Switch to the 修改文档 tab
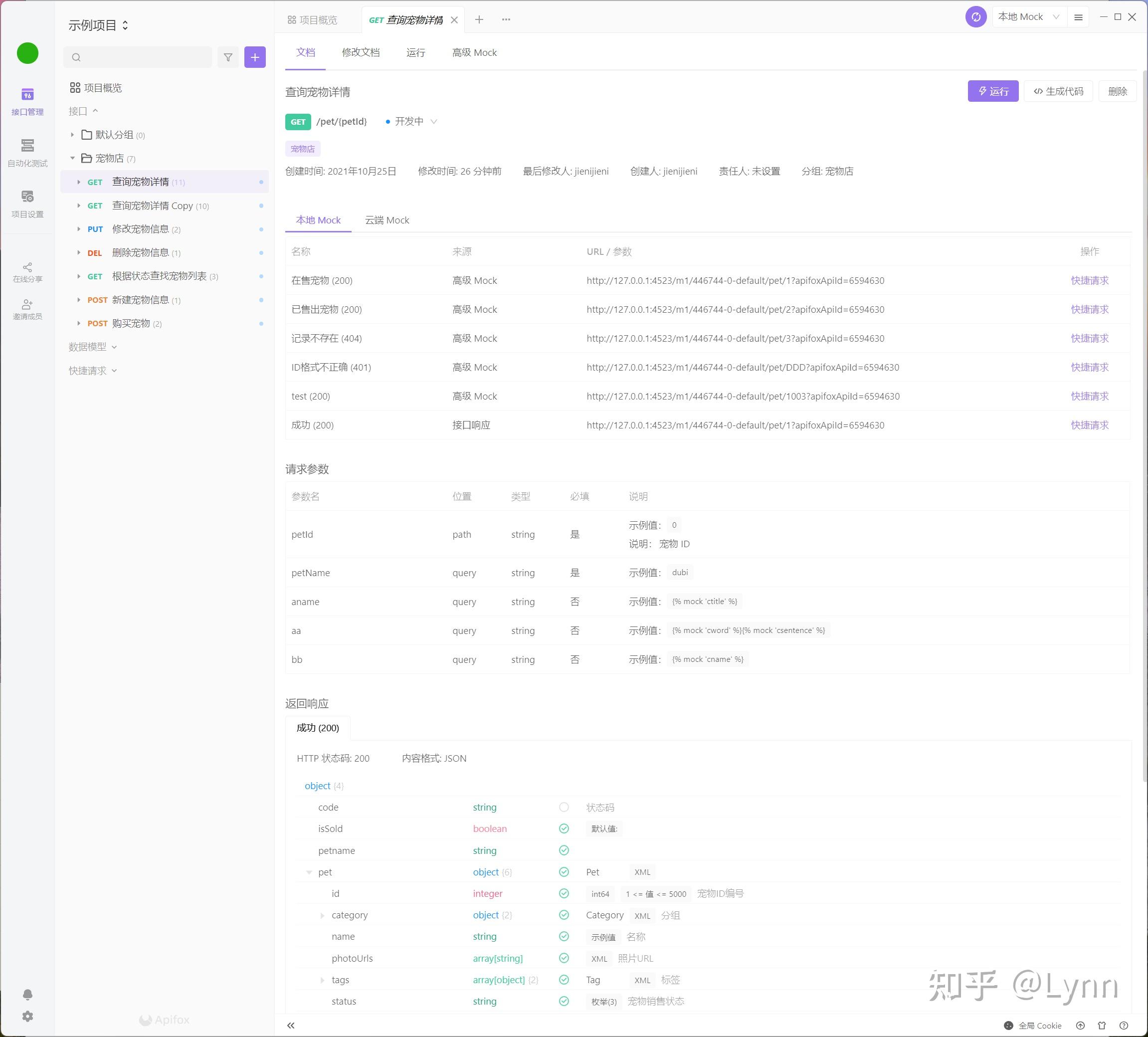This screenshot has width=1148, height=1037. point(361,52)
